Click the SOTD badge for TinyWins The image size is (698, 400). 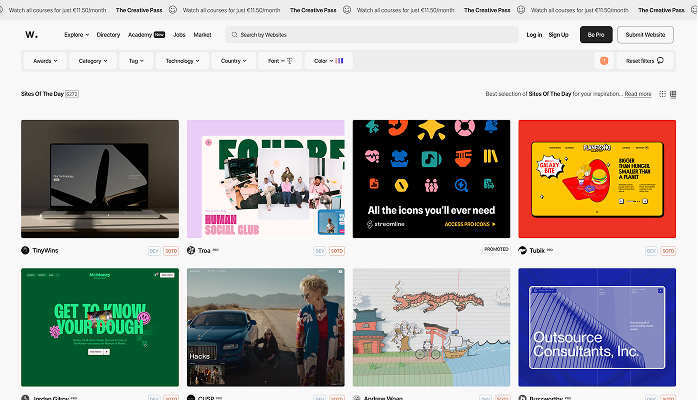pos(171,251)
